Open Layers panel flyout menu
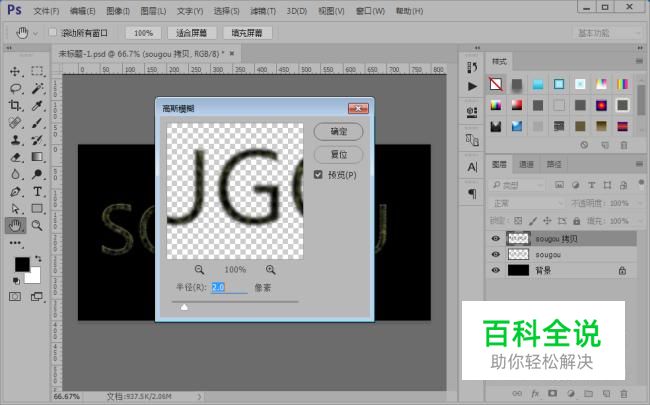Image resolution: width=650 pixels, height=405 pixels. 639,164
